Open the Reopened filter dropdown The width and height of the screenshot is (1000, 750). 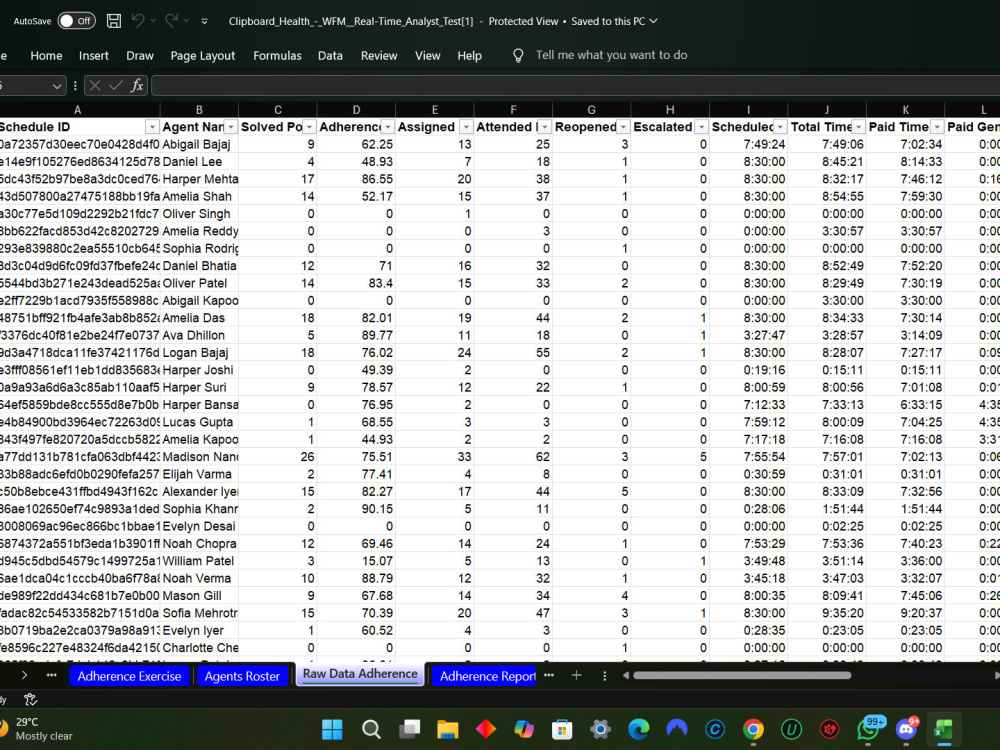tap(623, 127)
